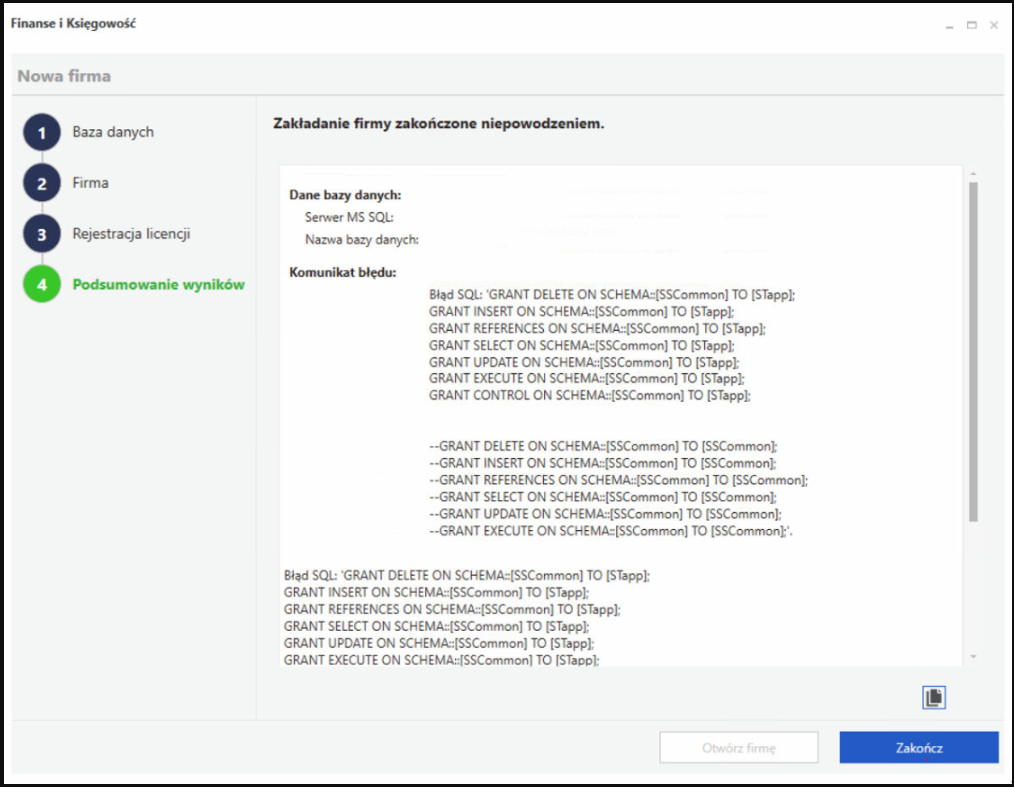Image resolution: width=1014 pixels, height=787 pixels.
Task: Select the Baza danych step label
Action: (x=114, y=131)
